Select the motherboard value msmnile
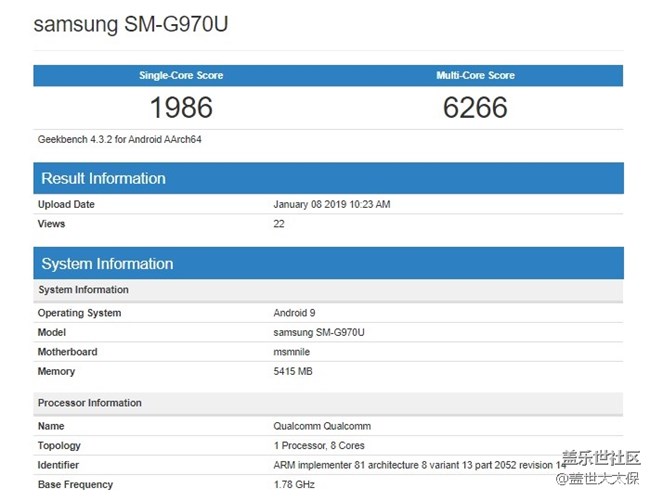 pyautogui.click(x=291, y=352)
